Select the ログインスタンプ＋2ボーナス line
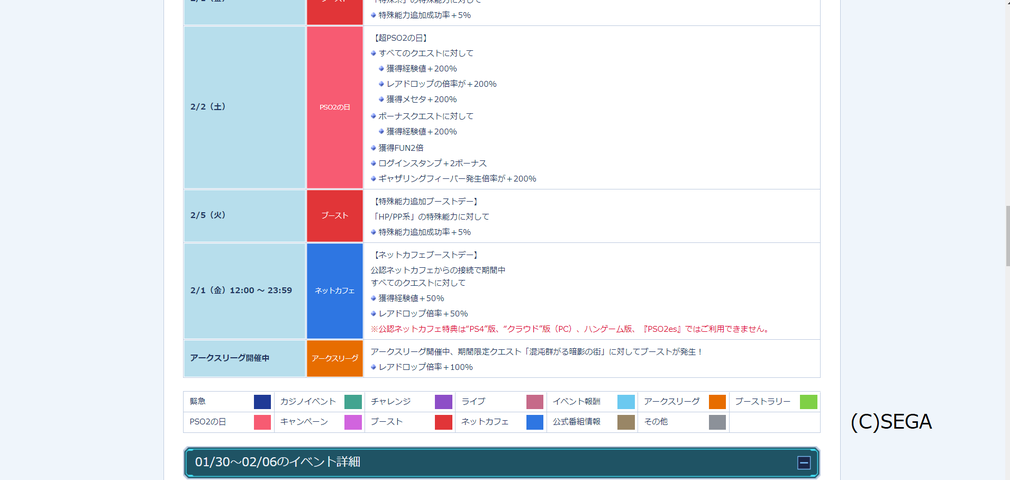The height and width of the screenshot is (480, 1010). pyautogui.click(x=433, y=163)
